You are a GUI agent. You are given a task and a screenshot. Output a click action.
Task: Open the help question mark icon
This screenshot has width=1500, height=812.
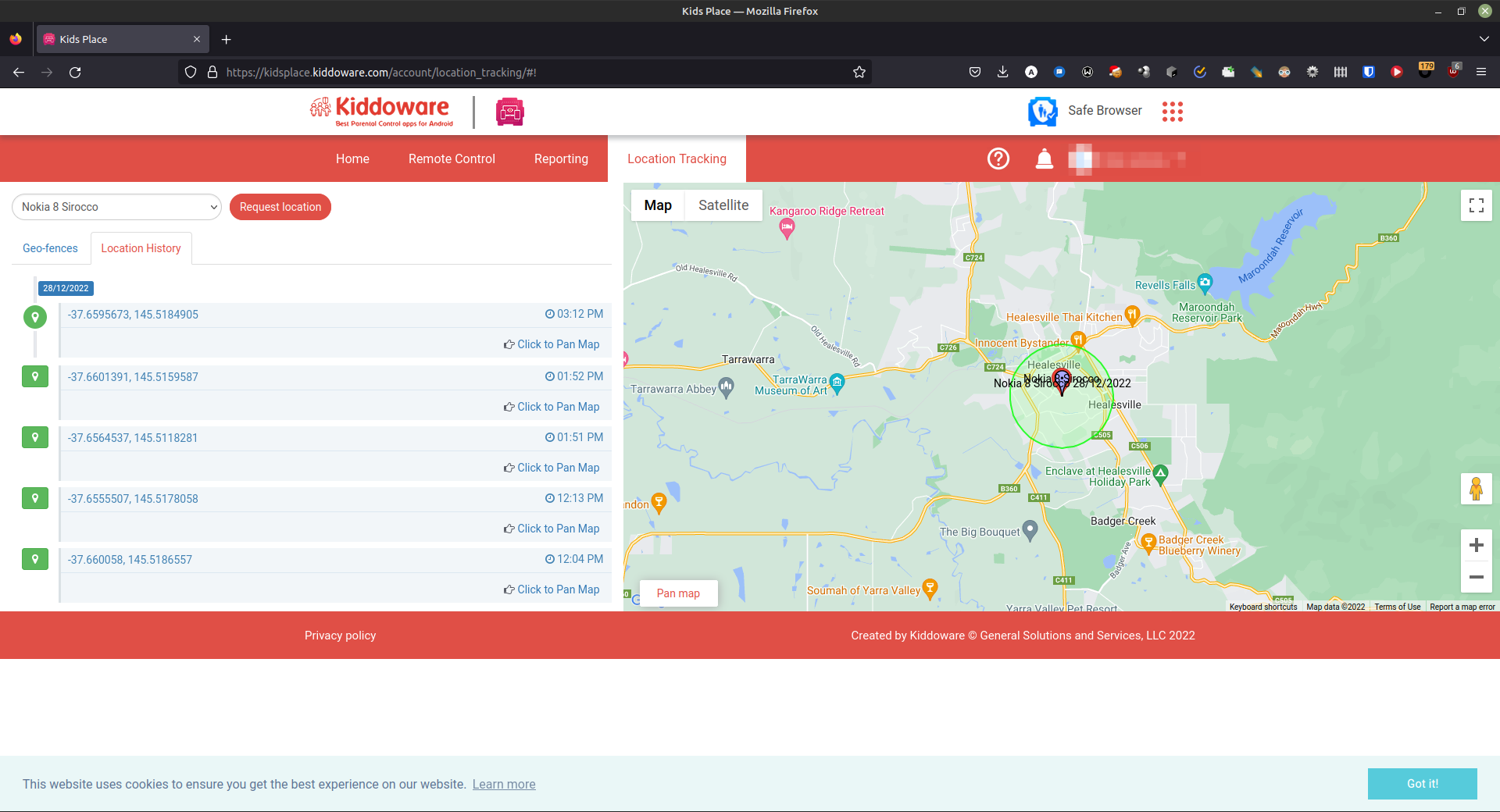pyautogui.click(x=998, y=158)
